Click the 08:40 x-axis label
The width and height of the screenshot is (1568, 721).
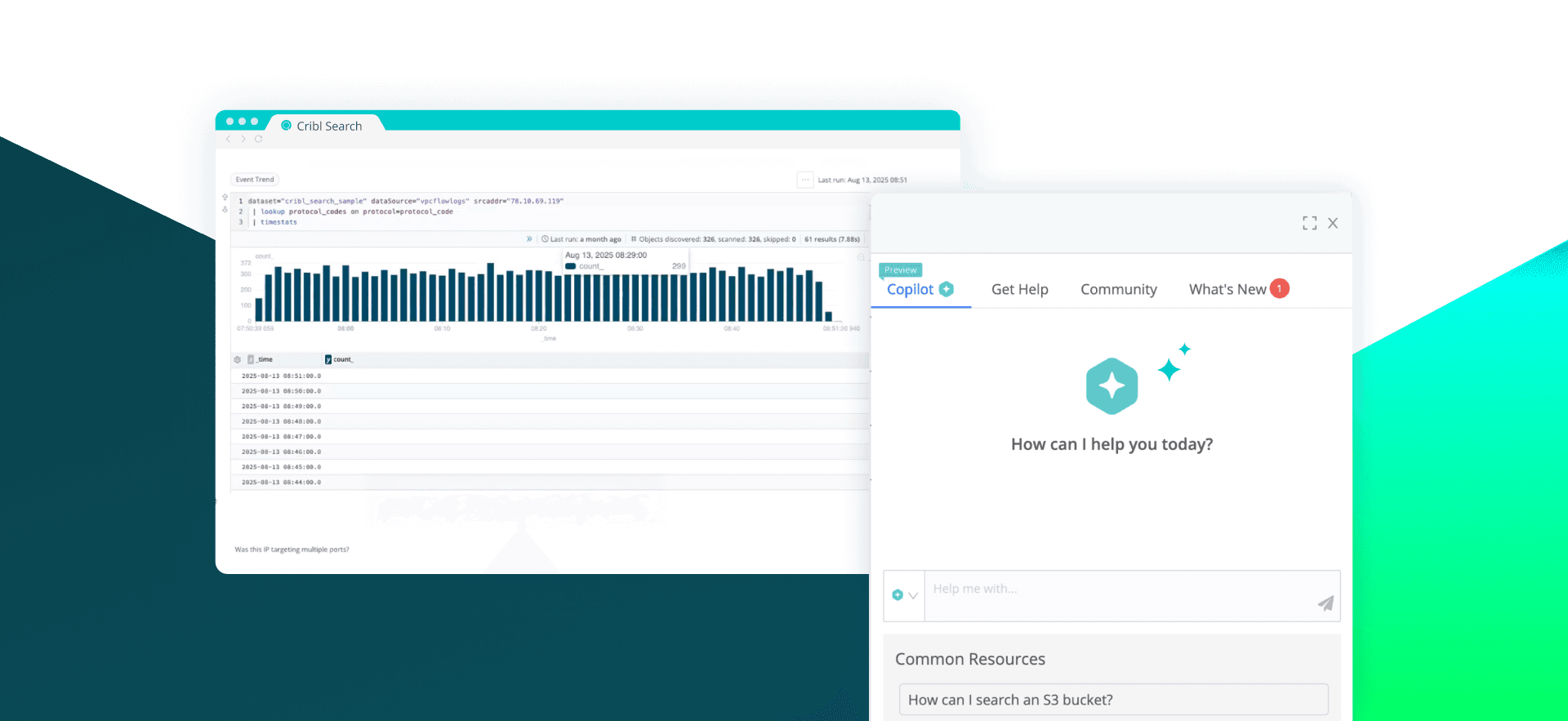(x=732, y=328)
